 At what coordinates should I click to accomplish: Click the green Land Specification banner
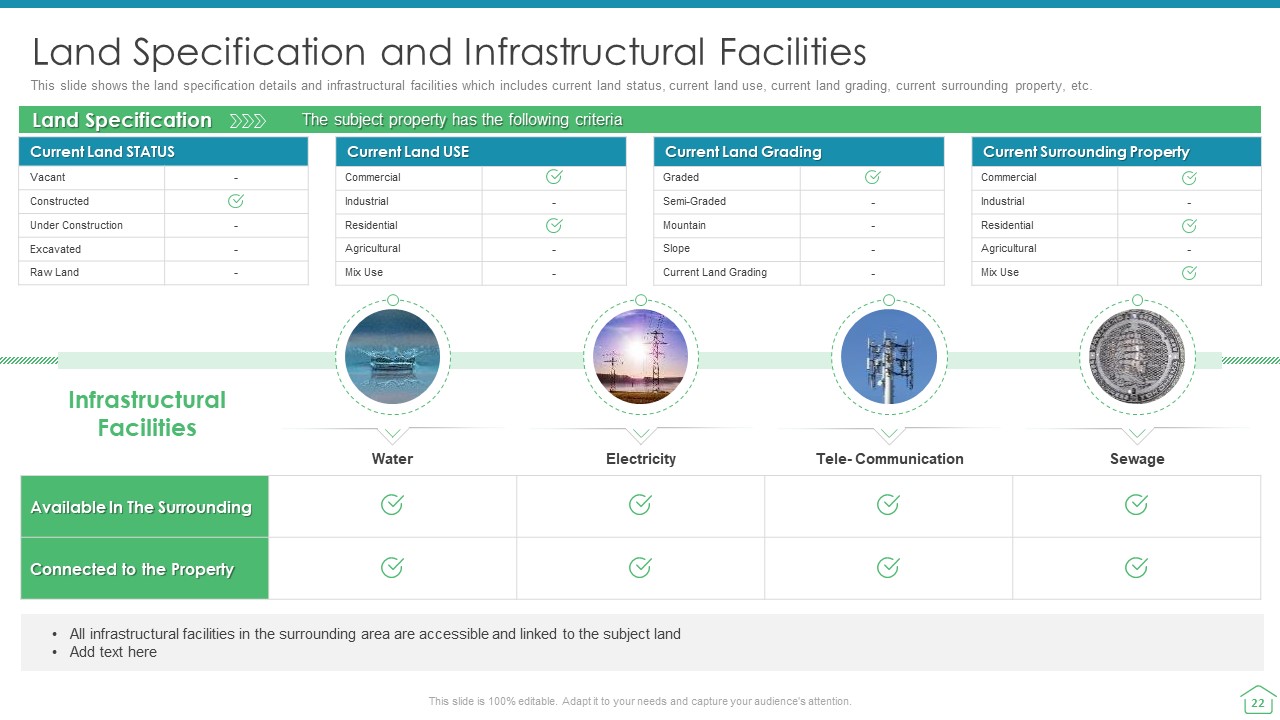click(x=640, y=120)
